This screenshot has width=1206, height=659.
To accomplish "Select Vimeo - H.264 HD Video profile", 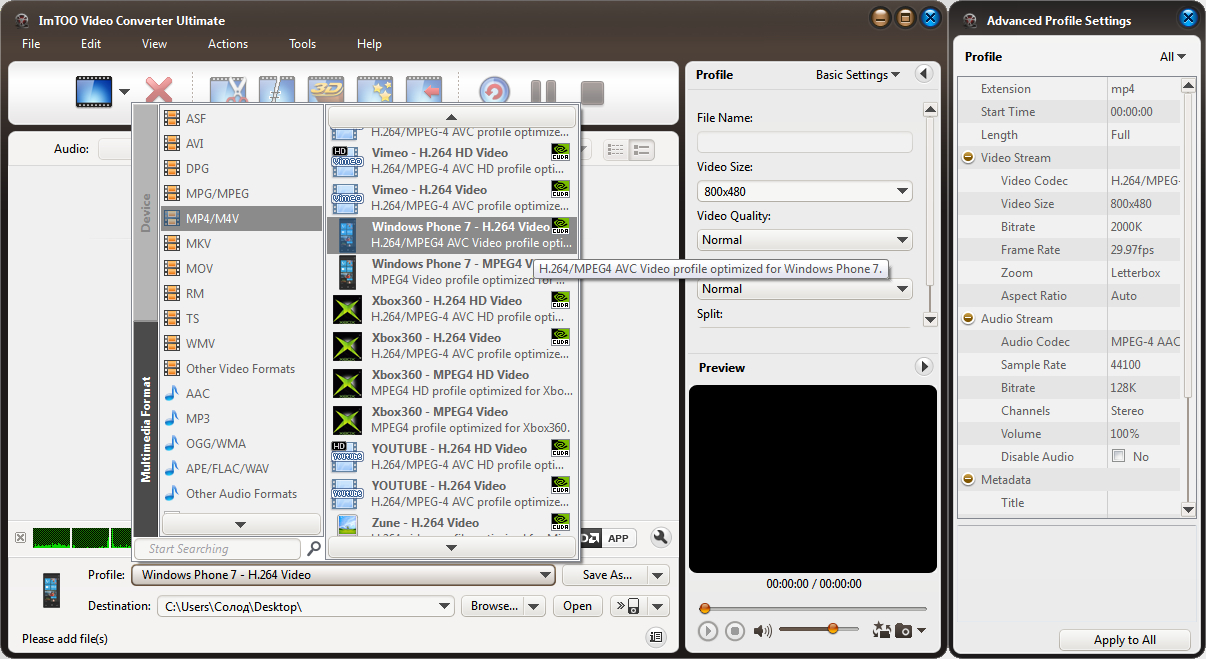I will click(x=452, y=161).
